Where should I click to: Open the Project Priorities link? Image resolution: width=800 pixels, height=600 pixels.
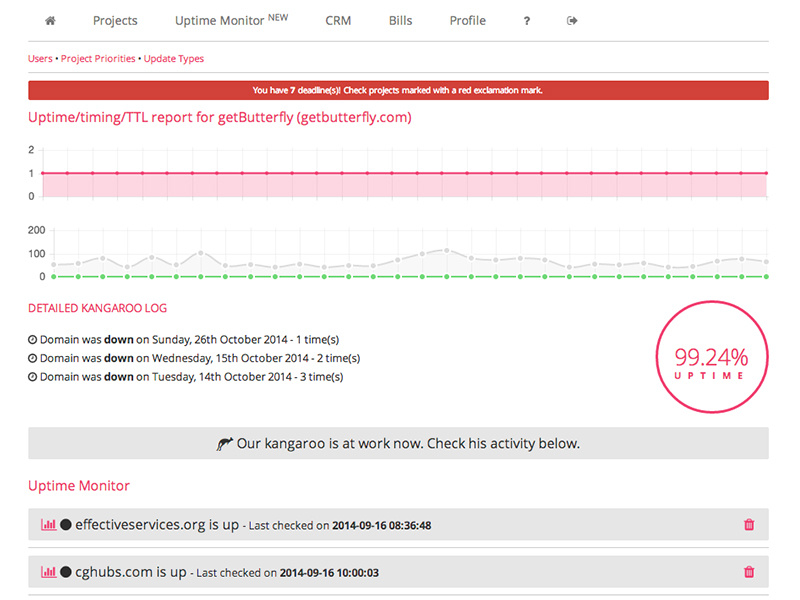coord(98,59)
